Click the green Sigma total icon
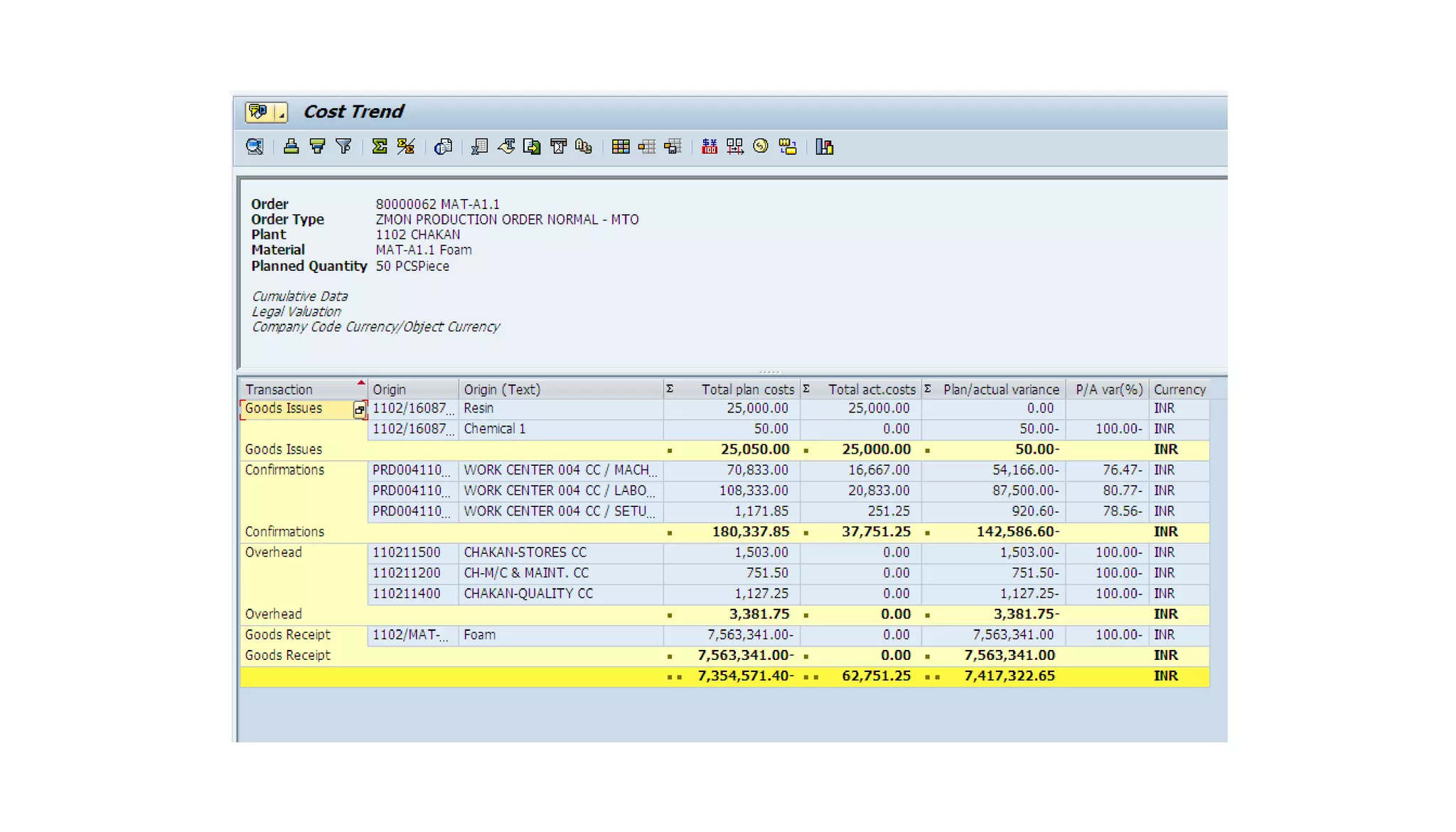This screenshot has width=1456, height=832. coord(380,146)
